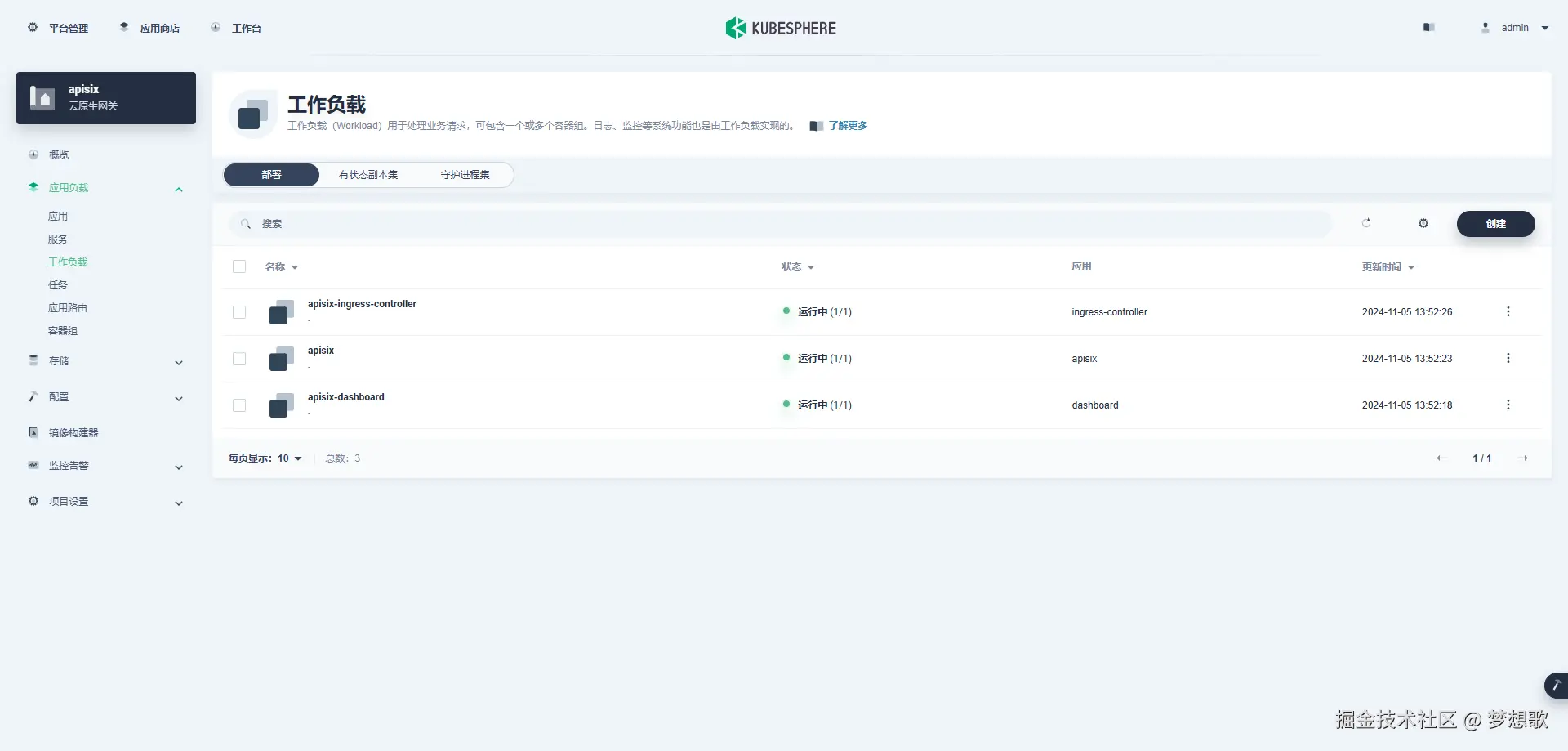Viewport: 1568px width, 751px height.
Task: Click the 创建 create button
Action: tap(1496, 224)
